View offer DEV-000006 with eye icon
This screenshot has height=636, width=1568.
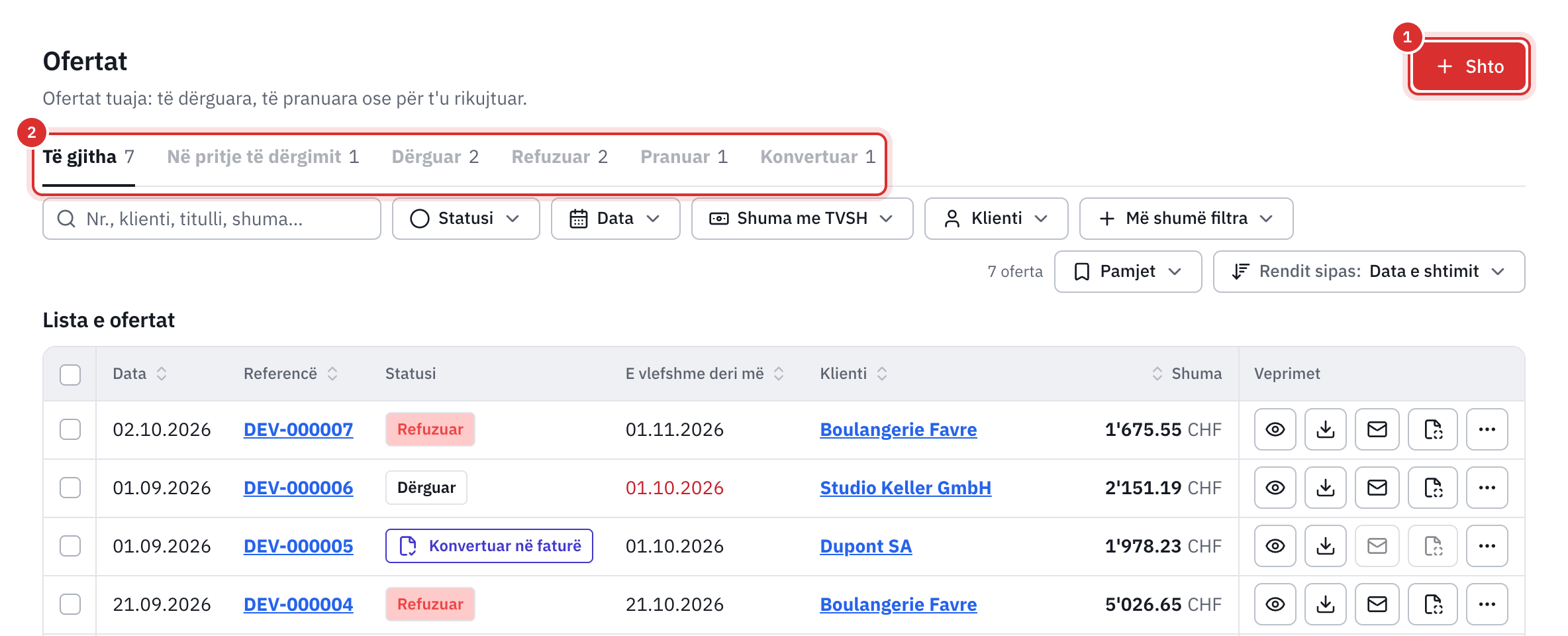tap(1275, 488)
